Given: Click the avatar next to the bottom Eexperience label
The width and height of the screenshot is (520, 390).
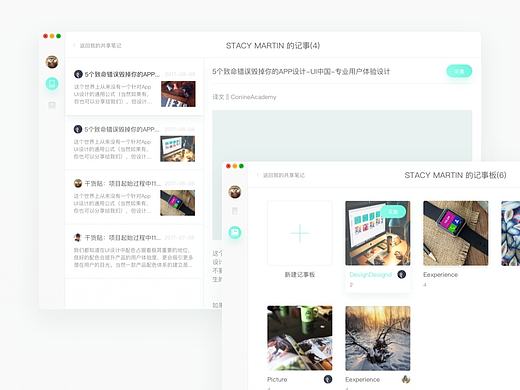Looking at the screenshot, I should [406, 379].
